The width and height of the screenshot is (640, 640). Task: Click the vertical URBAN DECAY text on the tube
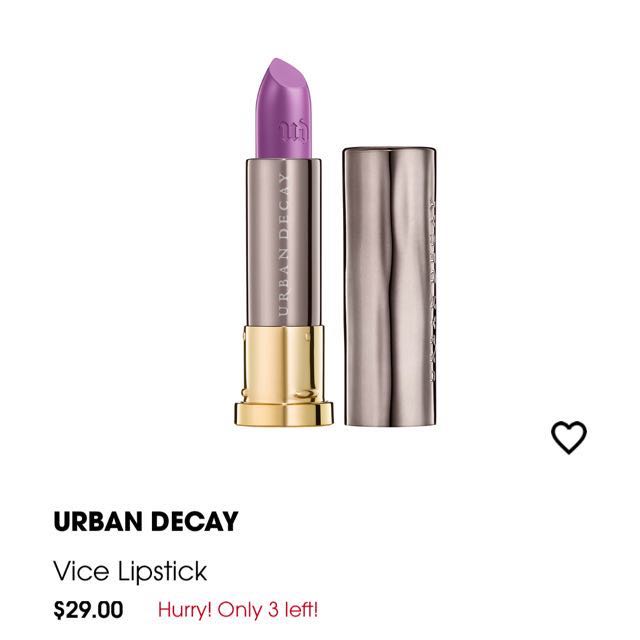(283, 245)
